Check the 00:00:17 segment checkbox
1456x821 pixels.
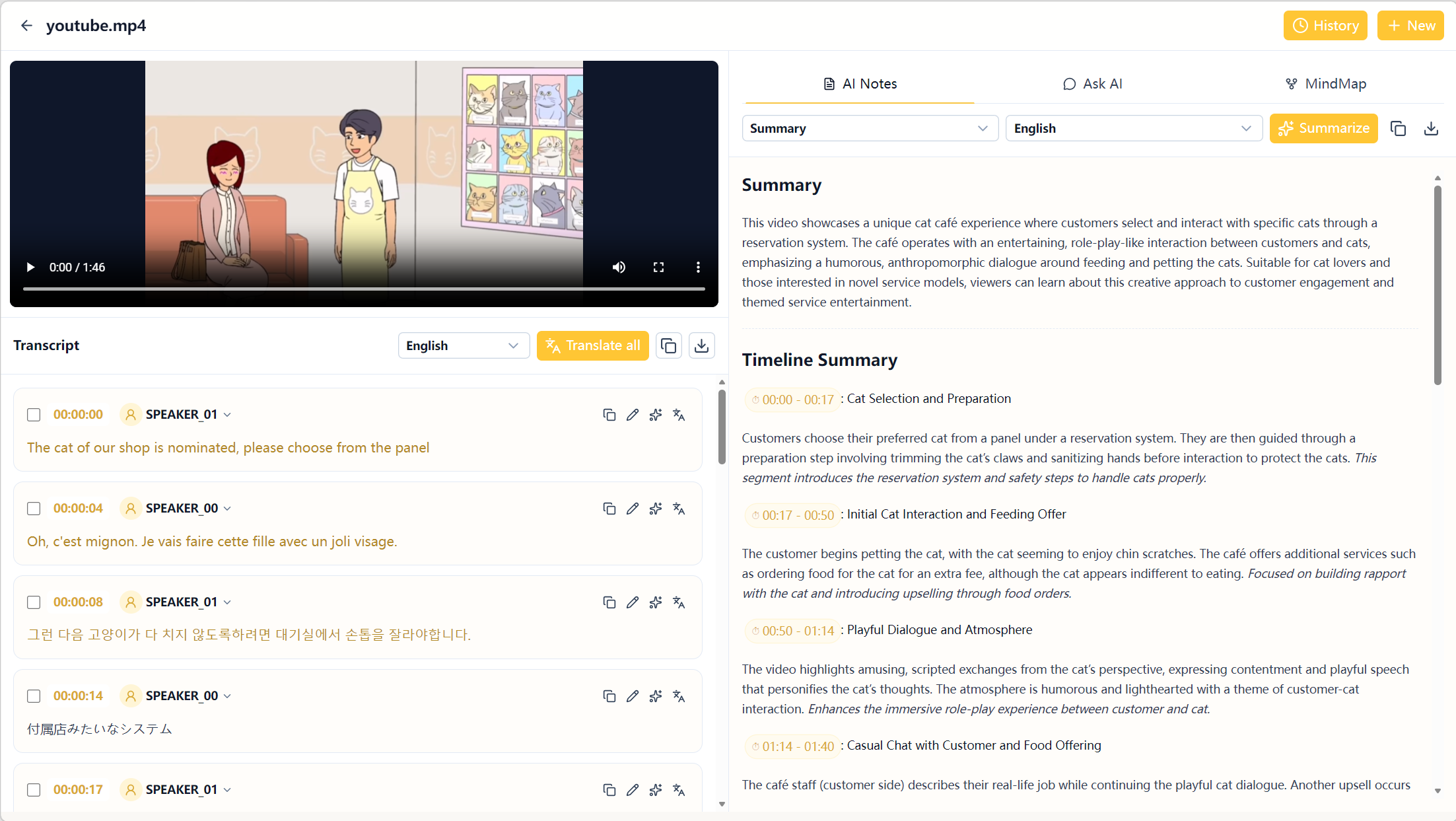pos(34,790)
